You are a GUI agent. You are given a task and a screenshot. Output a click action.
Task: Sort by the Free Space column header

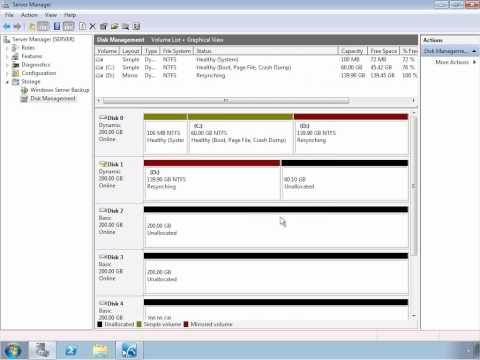tap(384, 51)
